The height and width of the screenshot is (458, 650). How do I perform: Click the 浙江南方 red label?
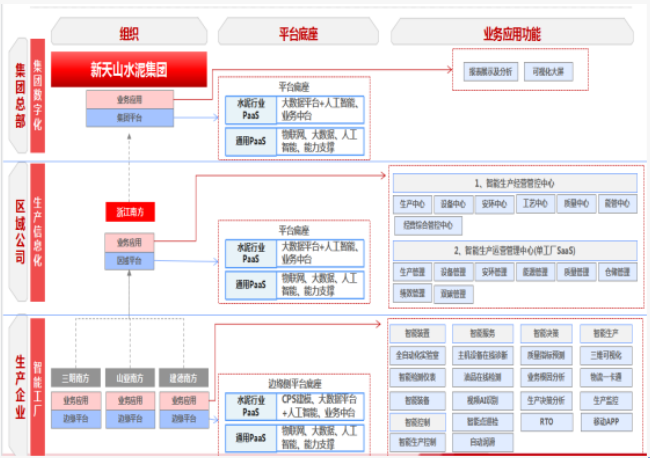click(130, 212)
